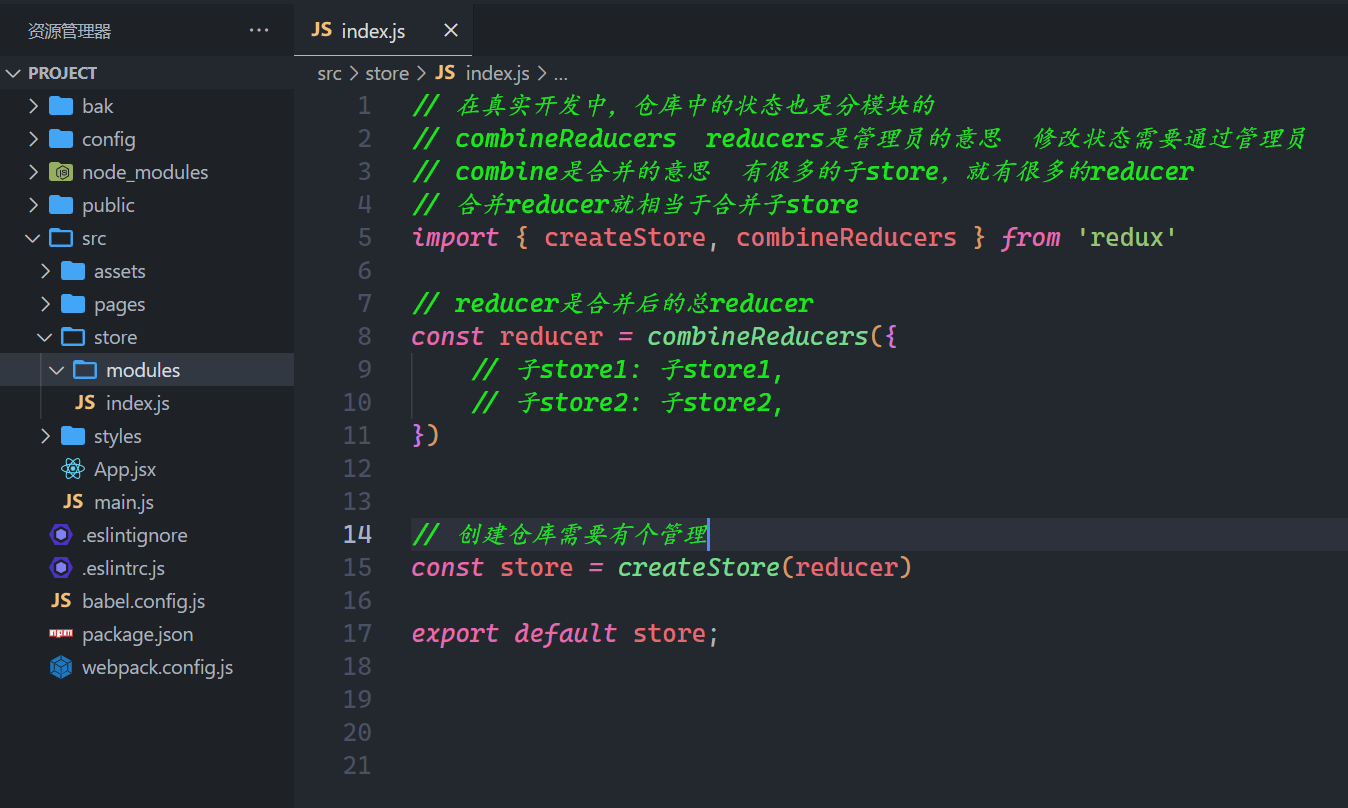Click the config folder icon

point(61,139)
